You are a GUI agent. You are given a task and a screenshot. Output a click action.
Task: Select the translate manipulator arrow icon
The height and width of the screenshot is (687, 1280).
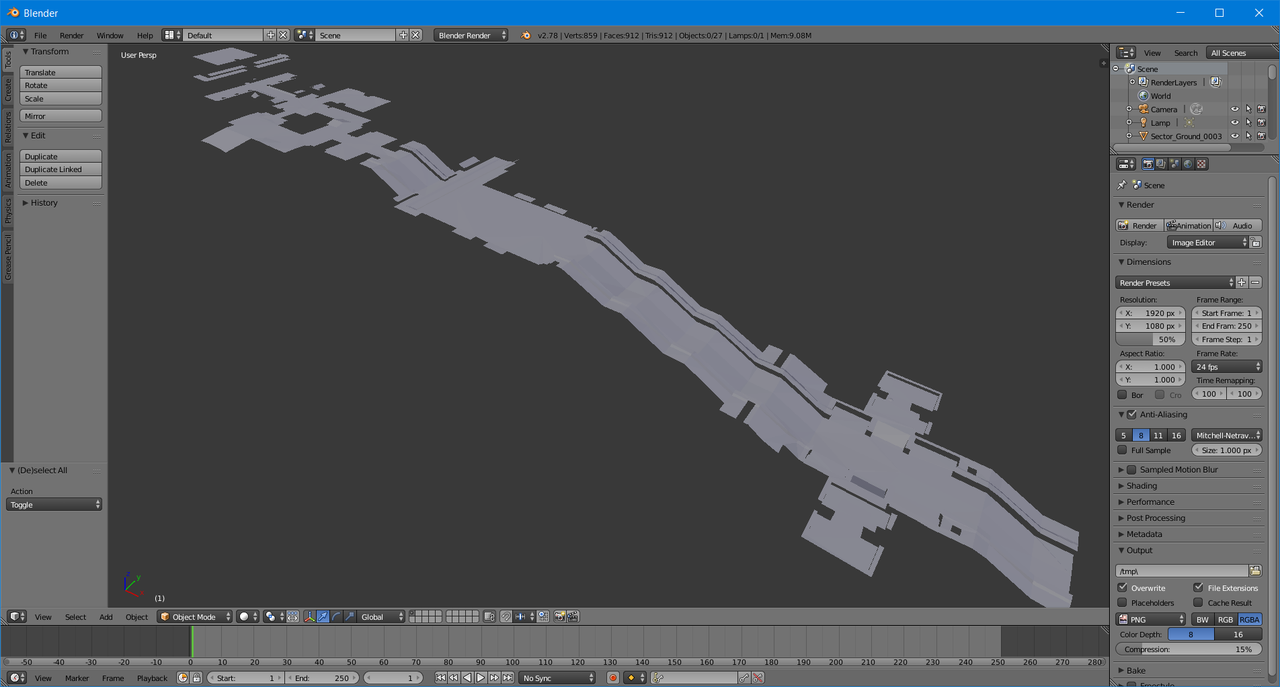[323, 617]
